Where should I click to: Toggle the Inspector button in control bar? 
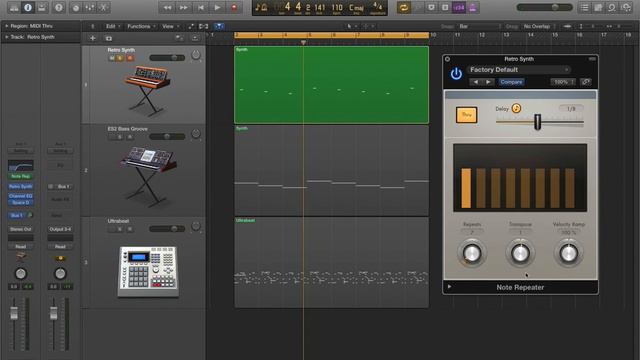[x=28, y=7]
